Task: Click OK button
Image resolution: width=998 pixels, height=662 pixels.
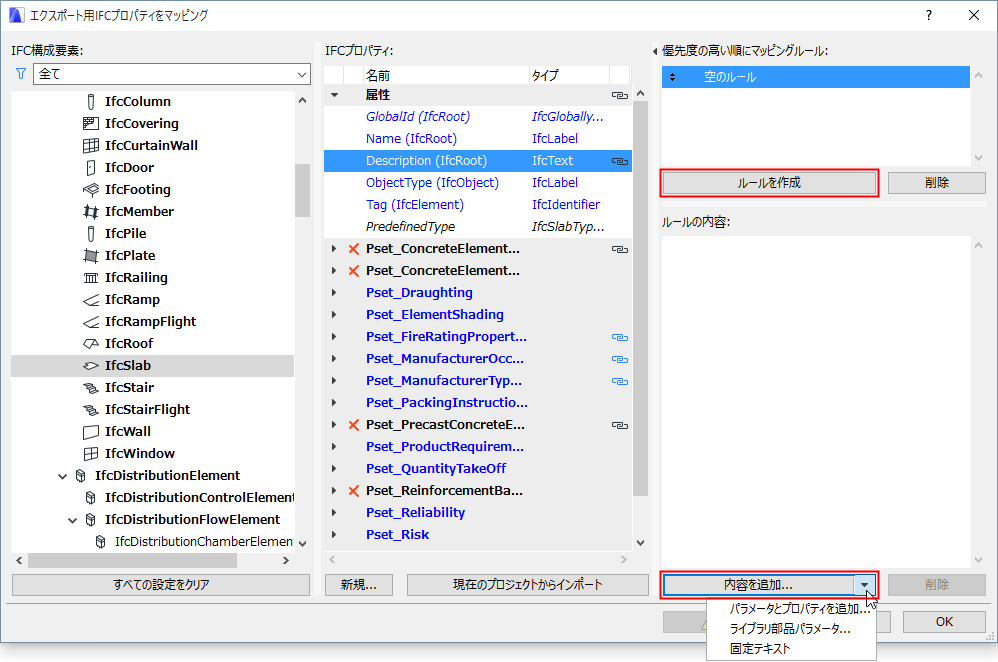Action: (944, 622)
